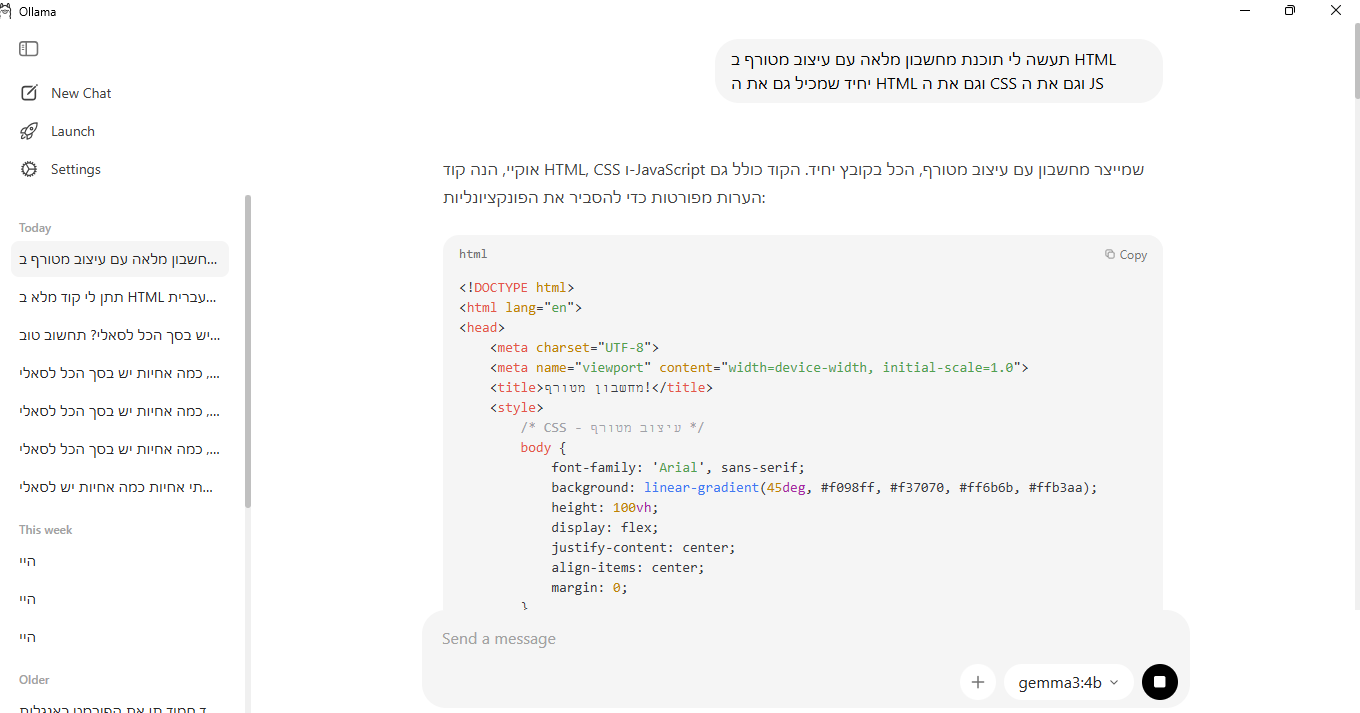The width and height of the screenshot is (1360, 713).
Task: Click the sidebar chat list scrollbar
Action: [x=248, y=350]
